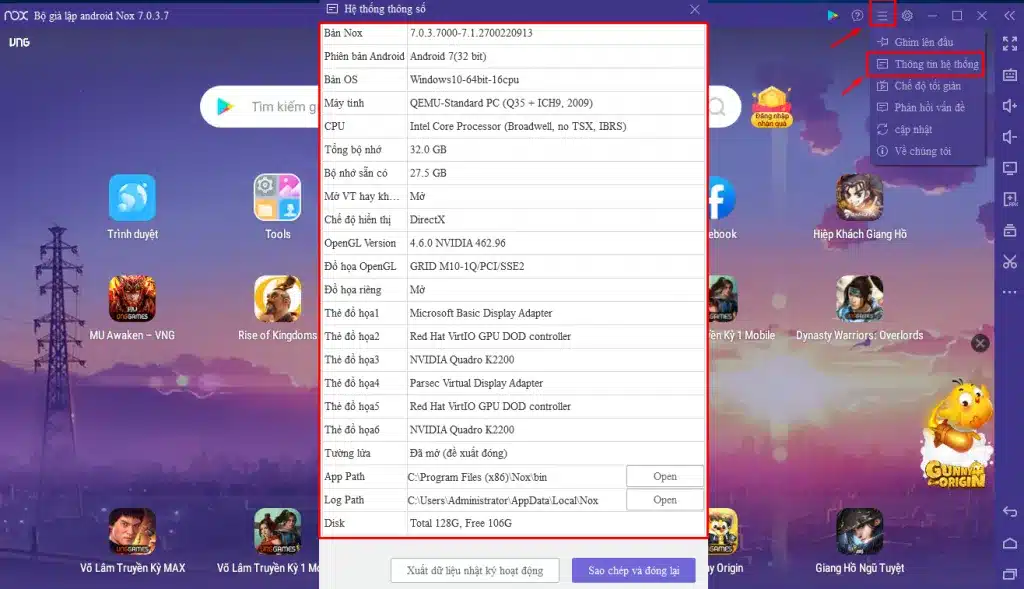Click the DirectX display mode value
Screen dimensions: 1024x589
click(427, 219)
